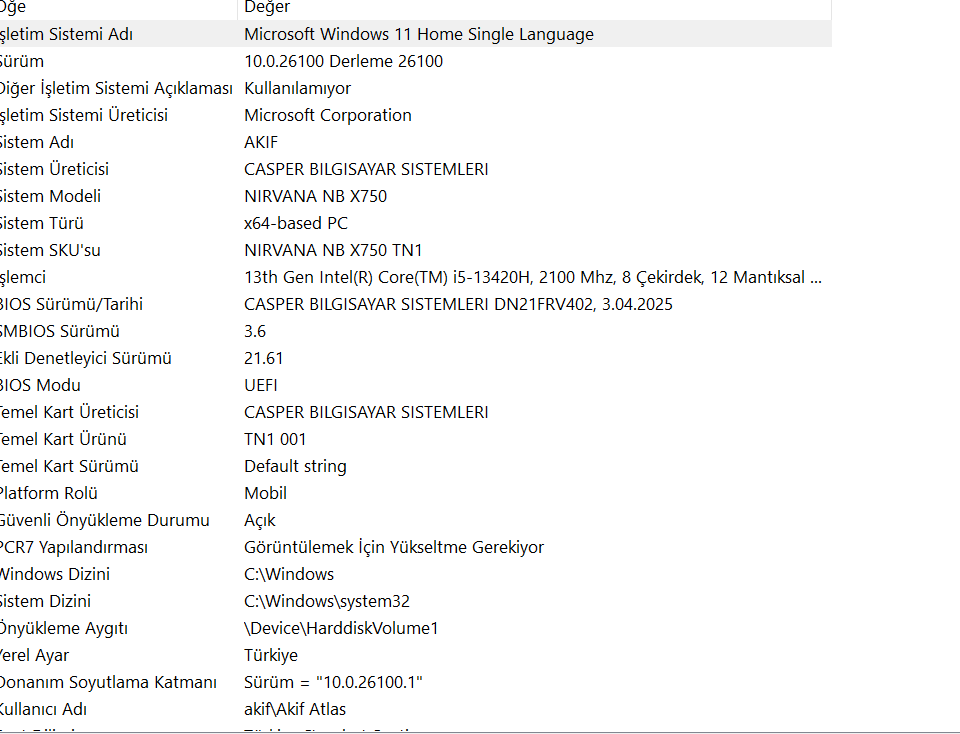The width and height of the screenshot is (960, 734).
Task: Click the locale value Türkiye
Action: pos(271,655)
